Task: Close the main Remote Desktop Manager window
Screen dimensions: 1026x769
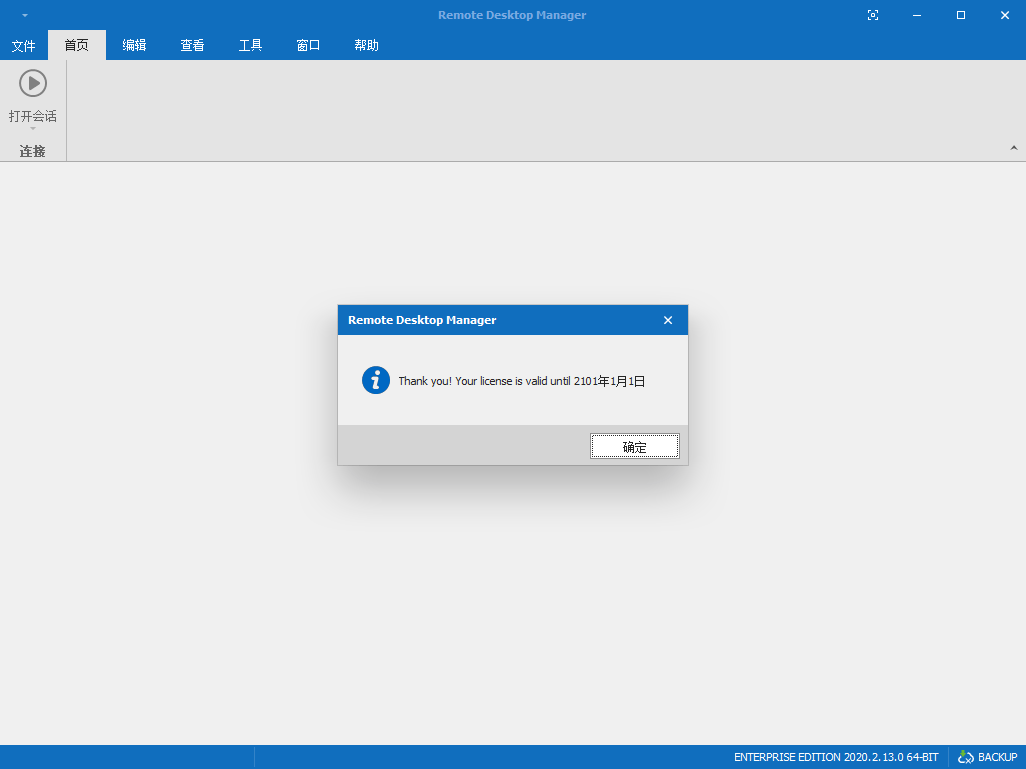Action: [1004, 15]
